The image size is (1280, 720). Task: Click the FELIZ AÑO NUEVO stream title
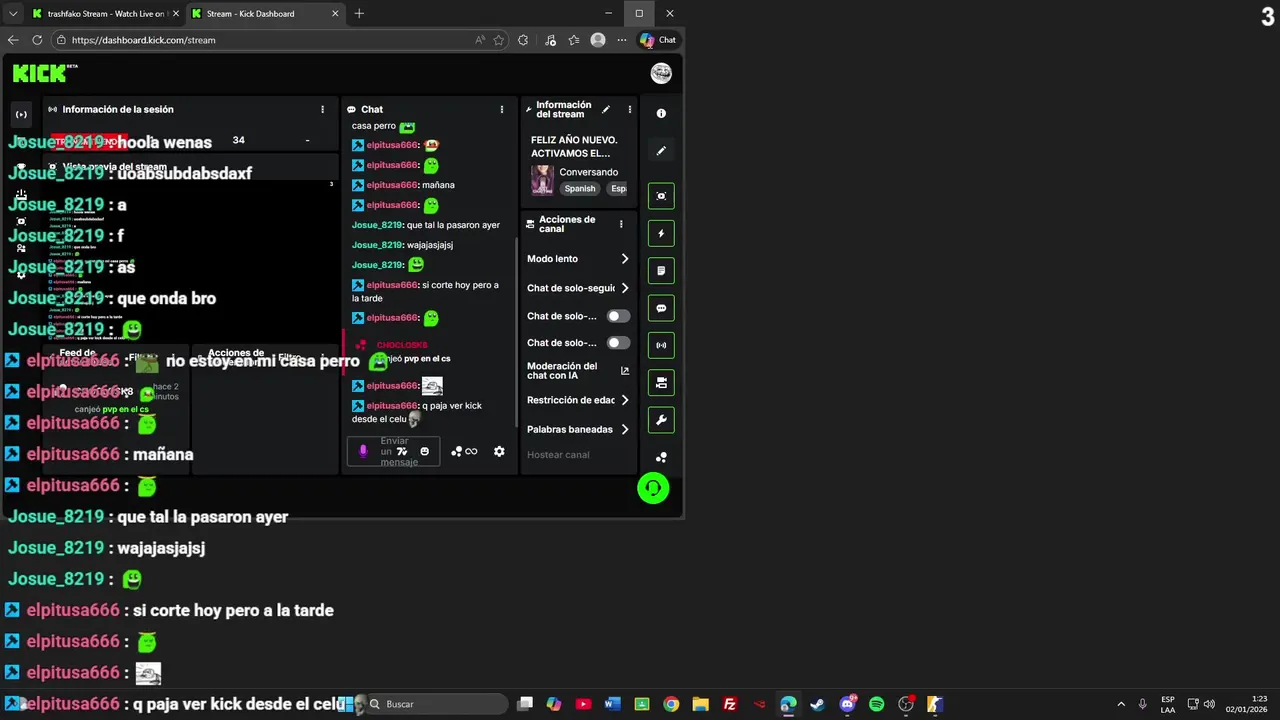coord(574,147)
